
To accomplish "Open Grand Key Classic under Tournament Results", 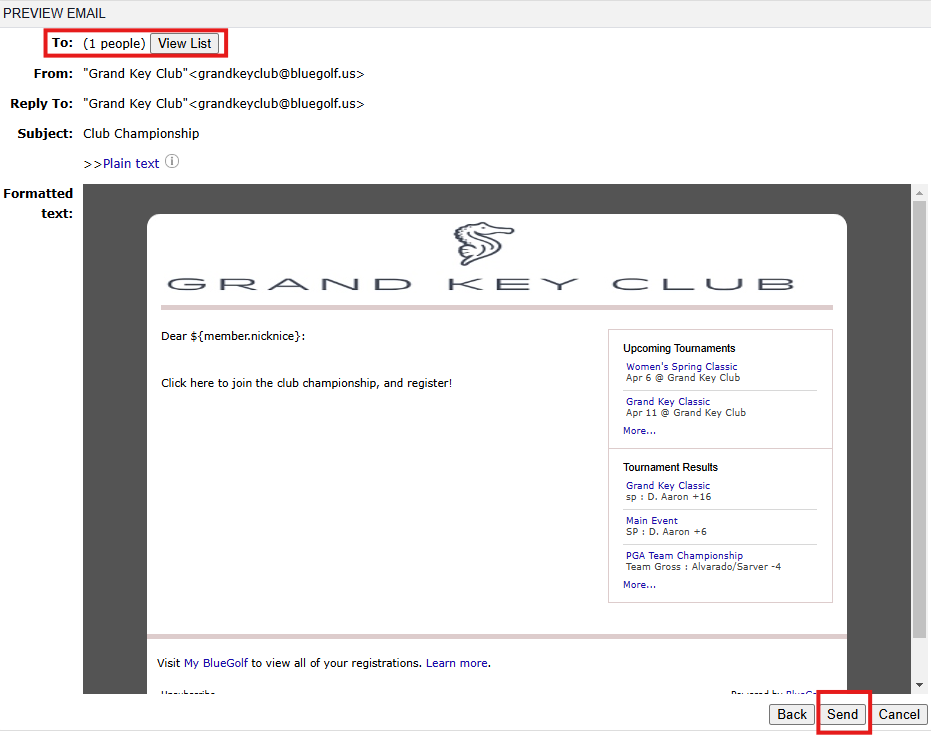I will pos(668,485).
